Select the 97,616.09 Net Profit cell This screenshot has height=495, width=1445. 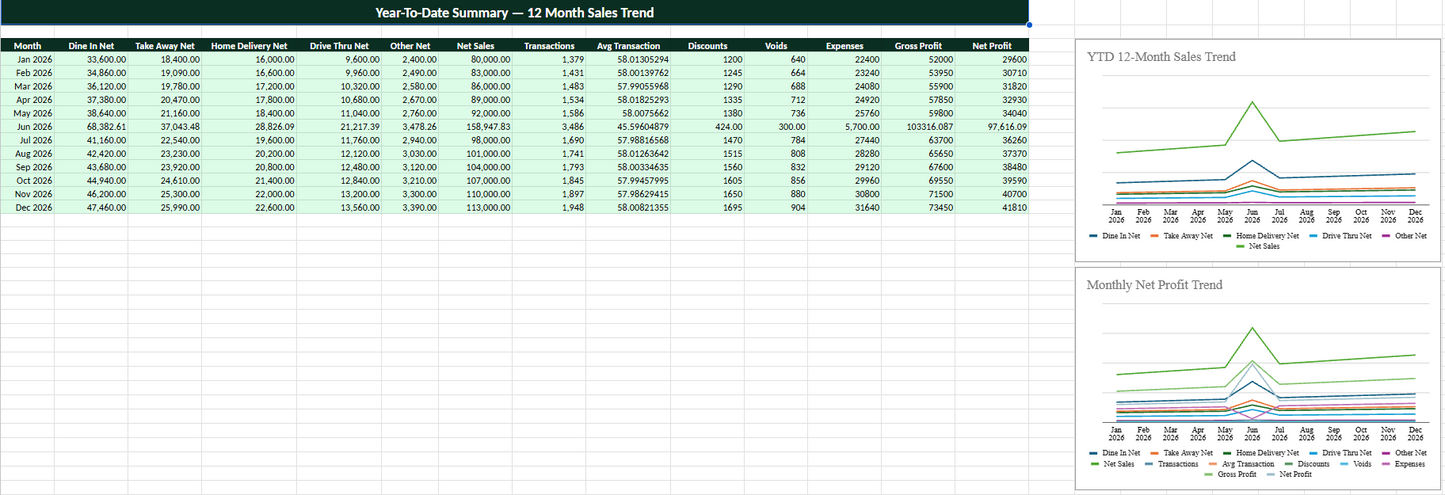click(x=992, y=127)
